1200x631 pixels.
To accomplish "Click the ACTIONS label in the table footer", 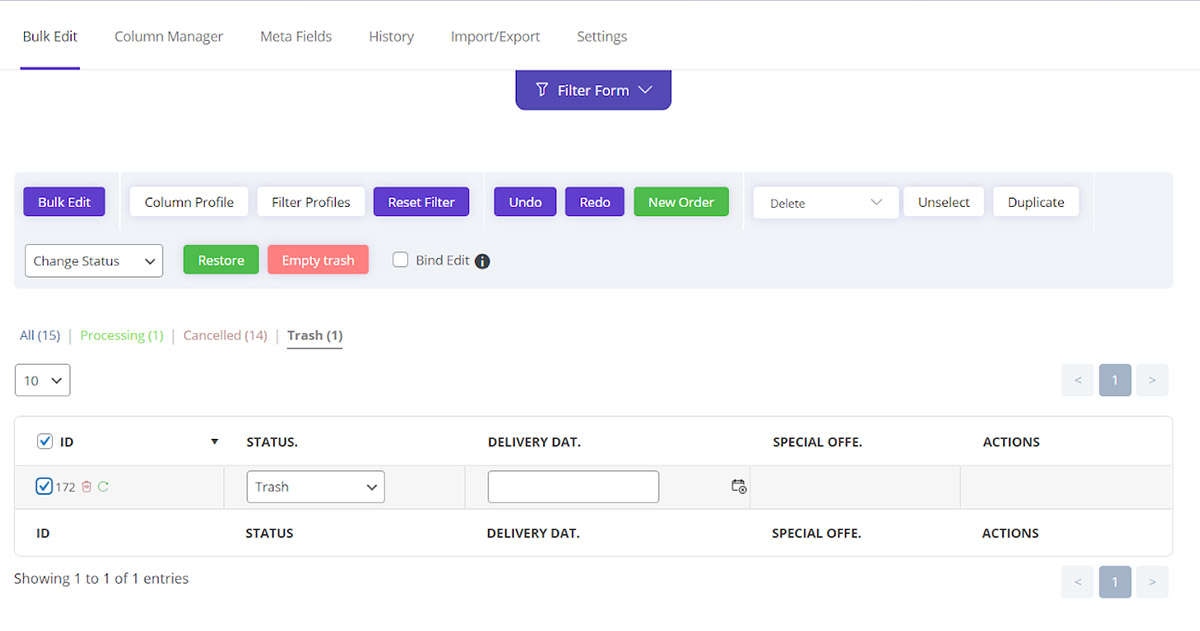I will pos(1010,533).
